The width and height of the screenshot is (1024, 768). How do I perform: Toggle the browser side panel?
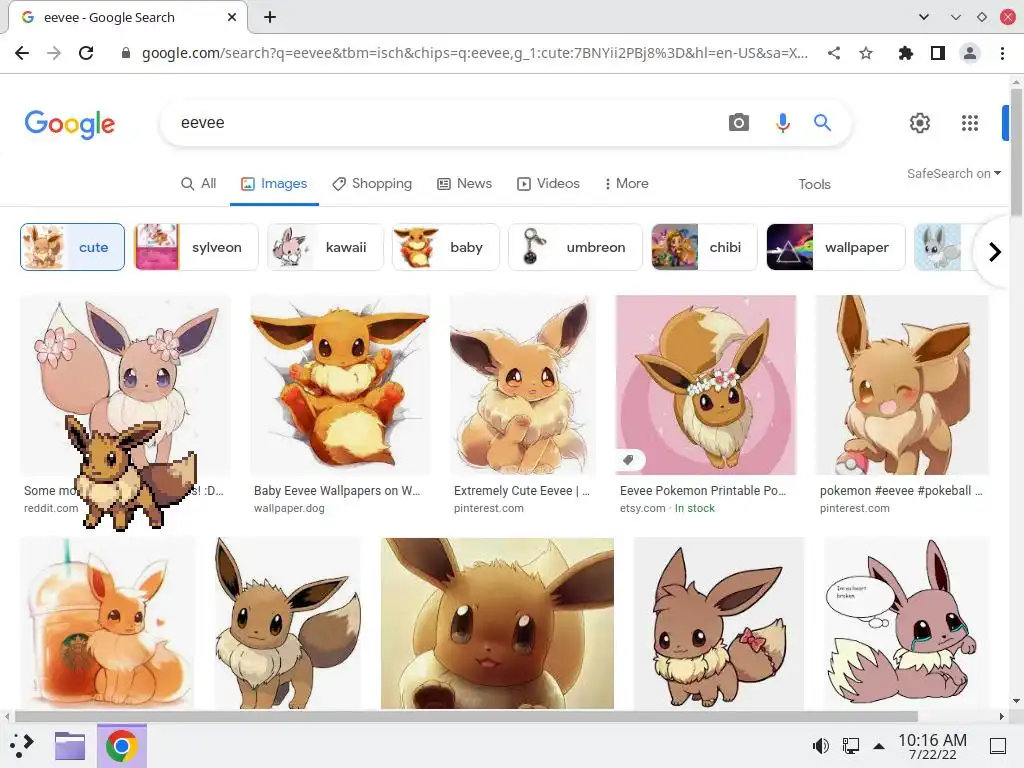pyautogui.click(x=938, y=53)
